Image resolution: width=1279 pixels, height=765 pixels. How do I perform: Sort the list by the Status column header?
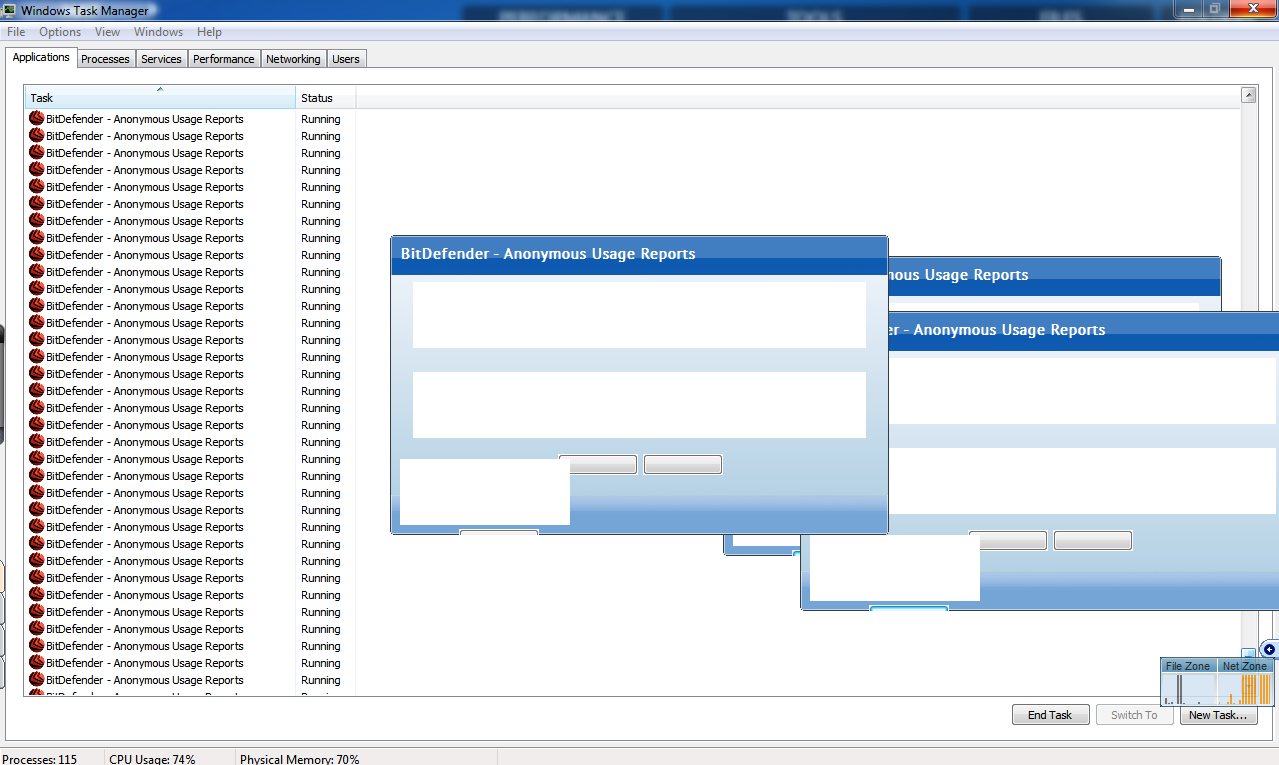tap(326, 97)
